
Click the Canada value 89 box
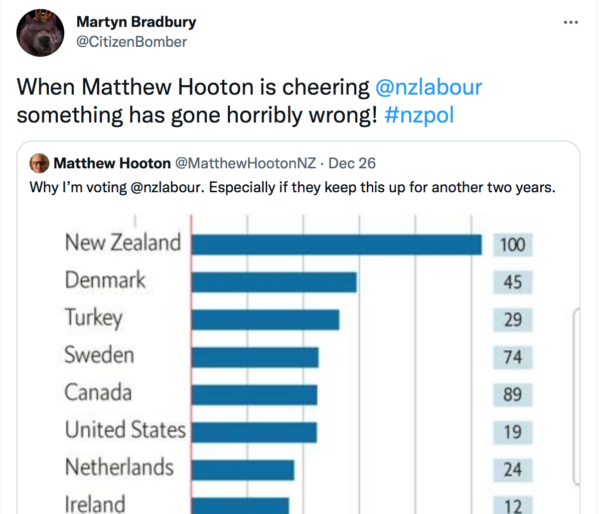513,394
